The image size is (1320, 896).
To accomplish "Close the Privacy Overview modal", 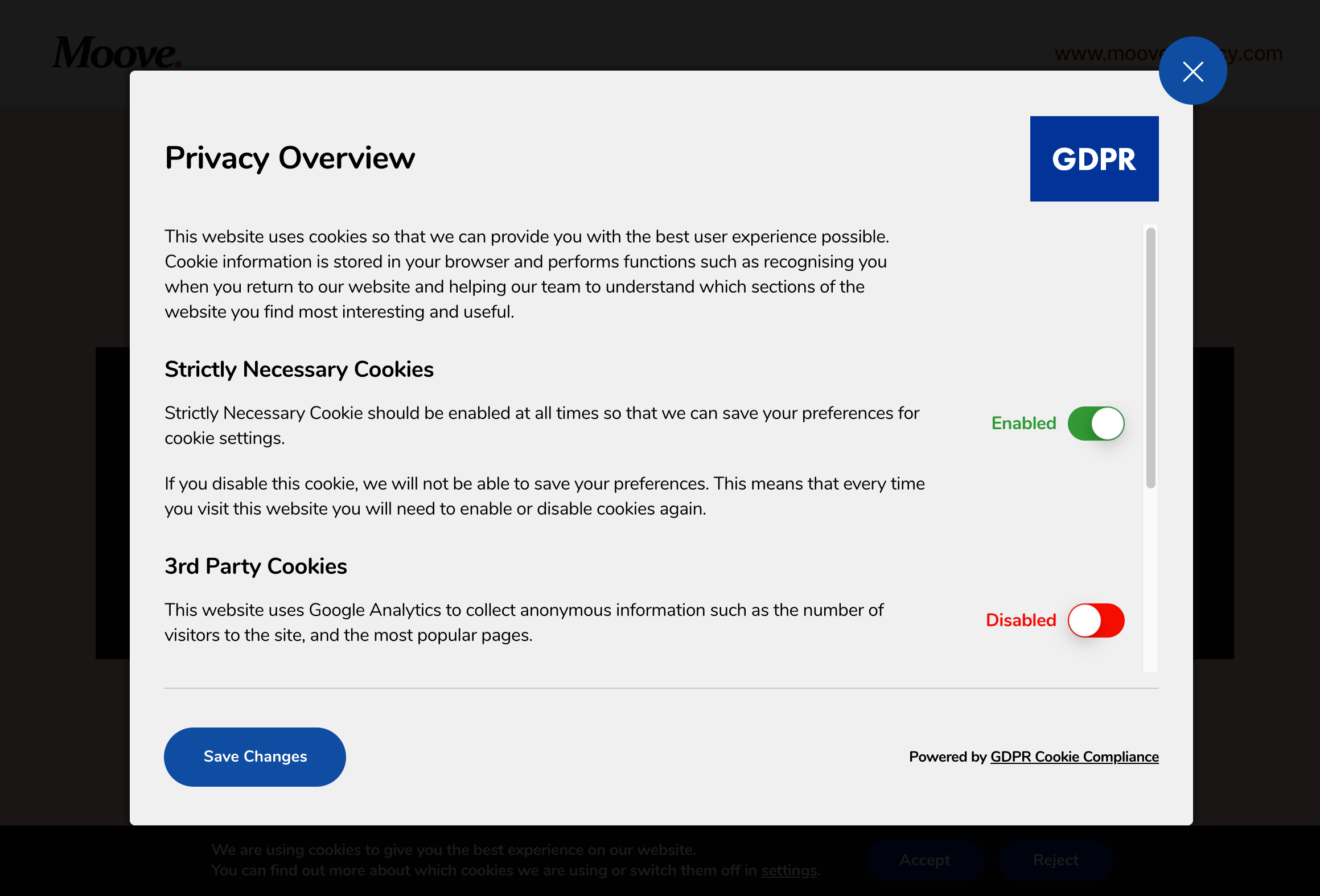I will [x=1193, y=70].
